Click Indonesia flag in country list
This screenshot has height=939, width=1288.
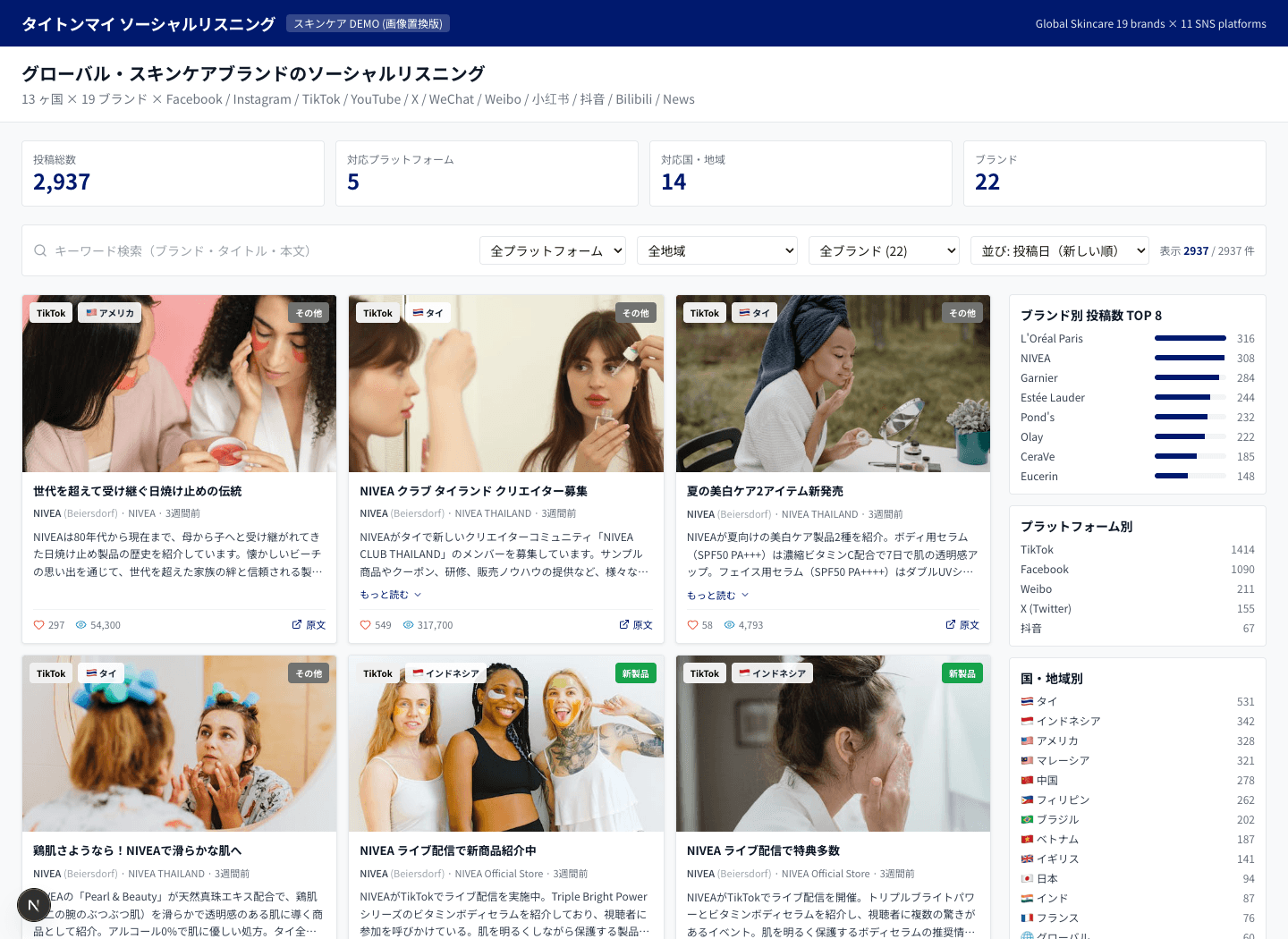[x=1027, y=722]
